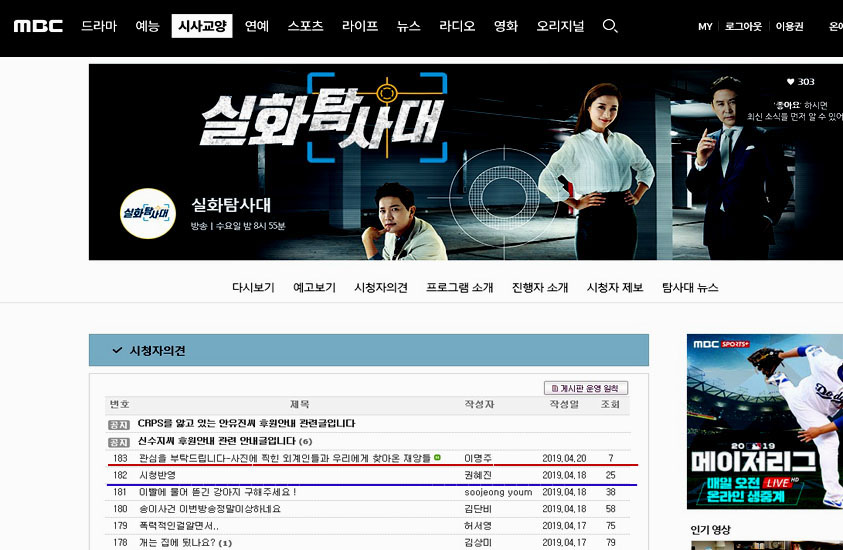Open the MY page link
The image size is (843, 550).
[705, 27]
